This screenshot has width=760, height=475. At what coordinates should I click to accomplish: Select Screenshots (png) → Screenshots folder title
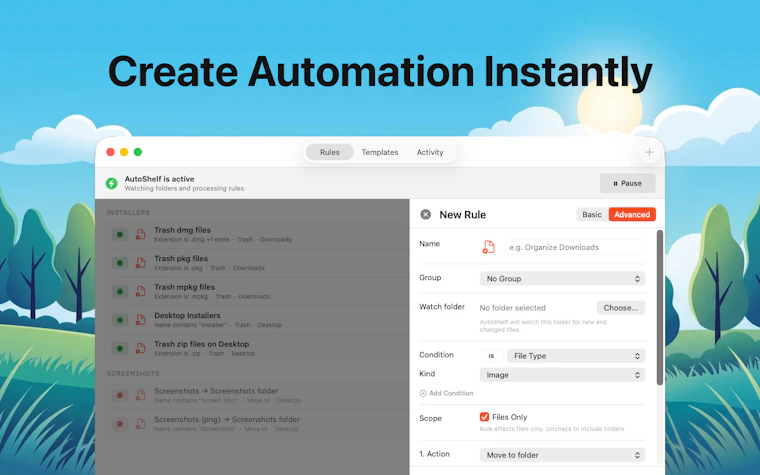[x=227, y=420]
